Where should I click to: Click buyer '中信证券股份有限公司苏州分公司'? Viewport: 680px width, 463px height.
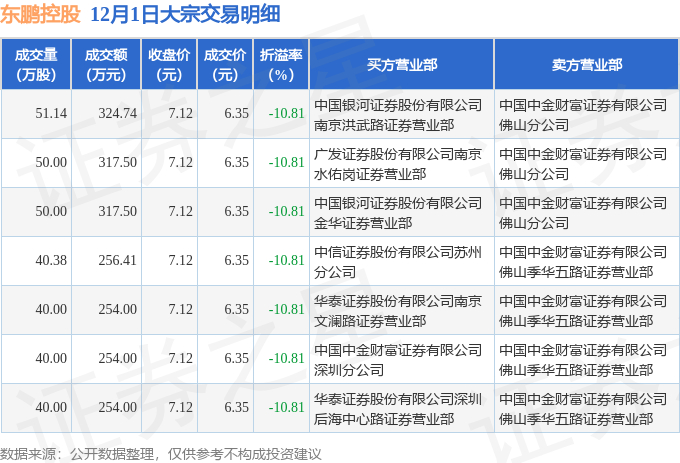click(398, 262)
